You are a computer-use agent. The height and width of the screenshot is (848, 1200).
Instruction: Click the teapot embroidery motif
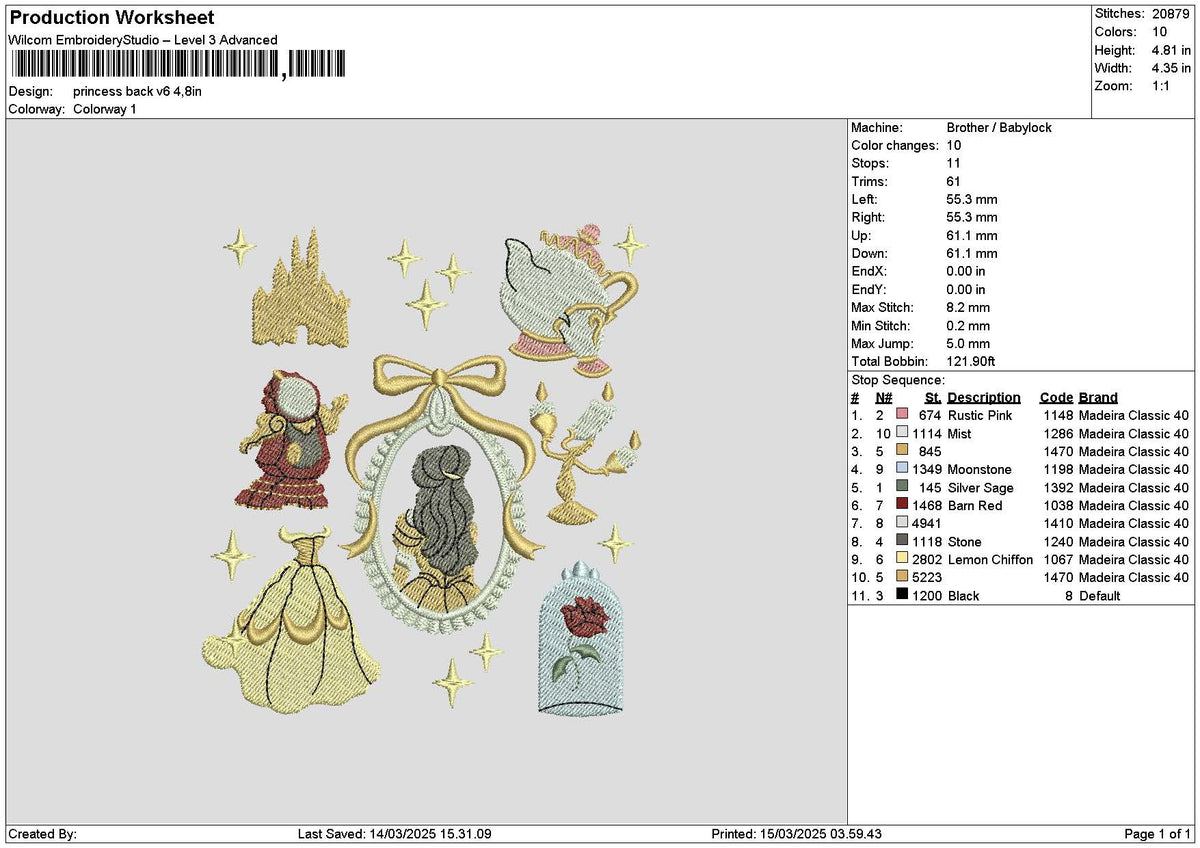(x=570, y=301)
